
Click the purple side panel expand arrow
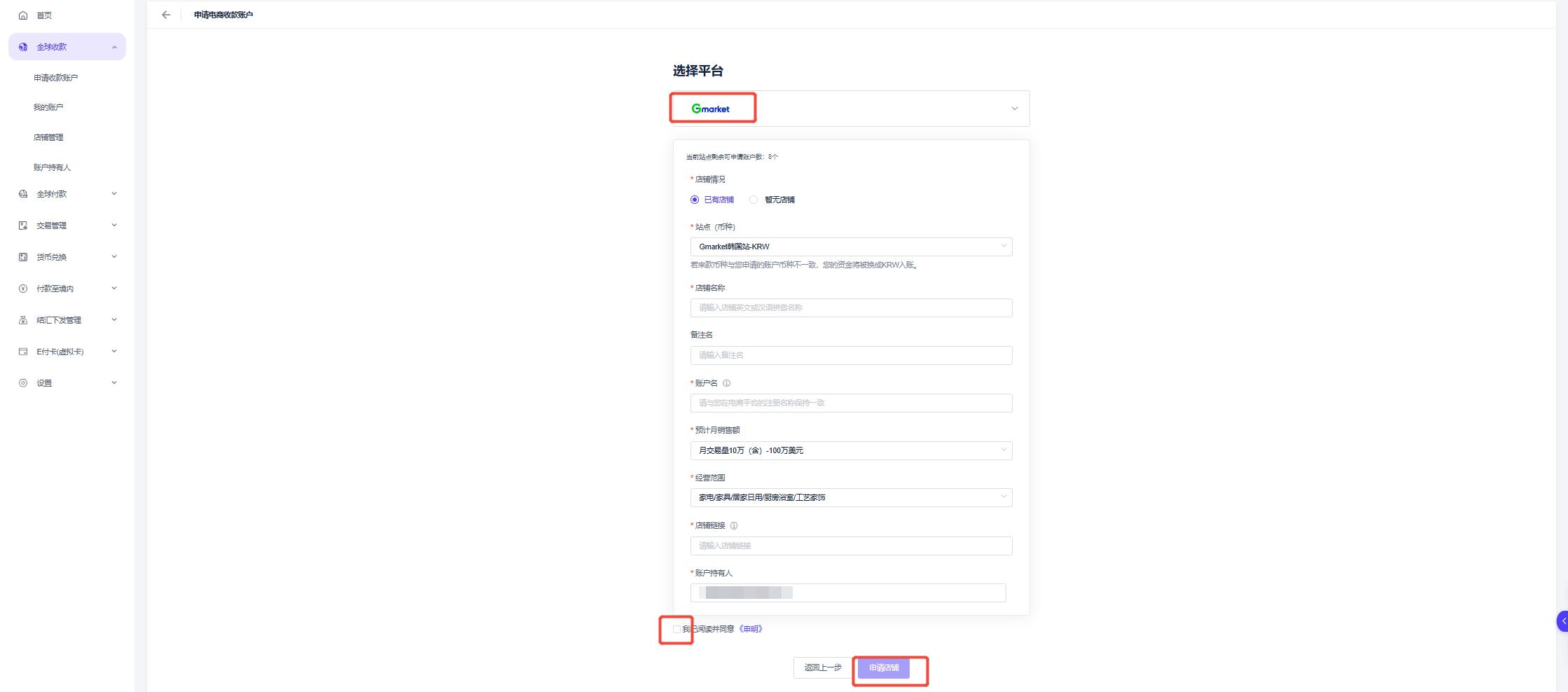[x=1562, y=621]
